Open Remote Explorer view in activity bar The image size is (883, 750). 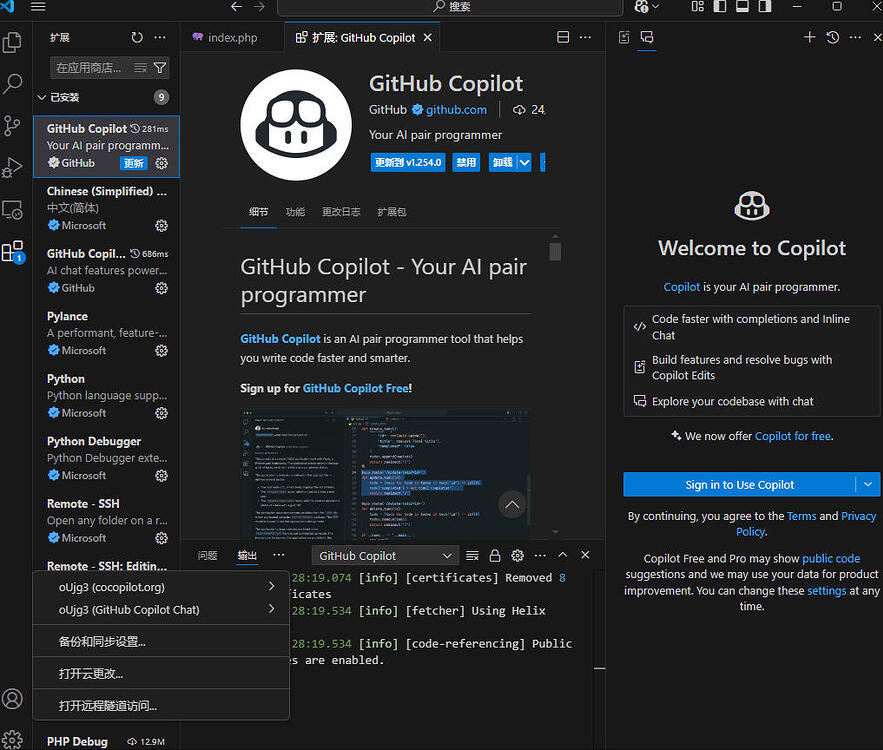pyautogui.click(x=12, y=209)
